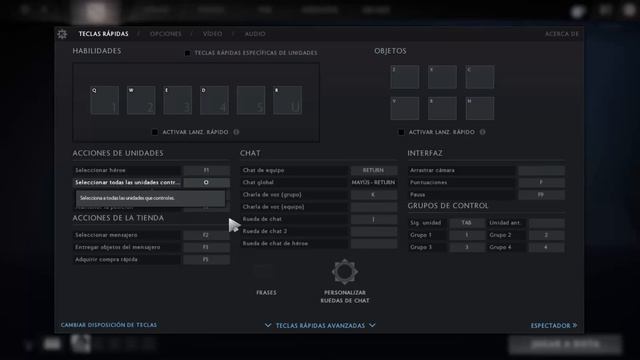Select the R ultimate ability slot

pos(288,100)
